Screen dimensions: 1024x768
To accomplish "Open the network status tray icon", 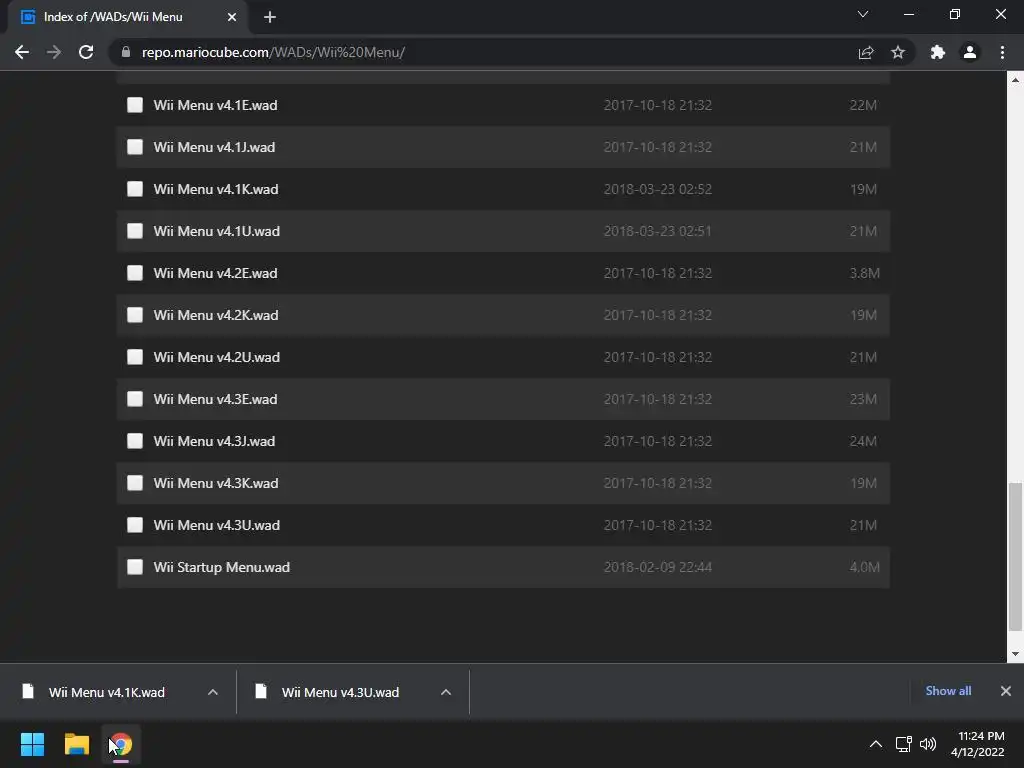I will tap(904, 744).
